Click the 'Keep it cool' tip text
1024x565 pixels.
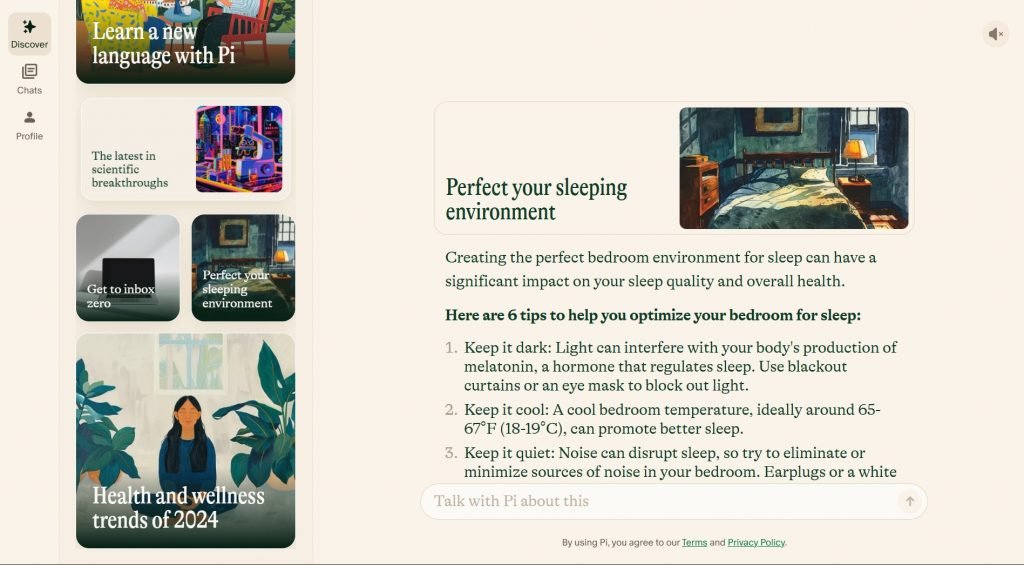(x=672, y=419)
